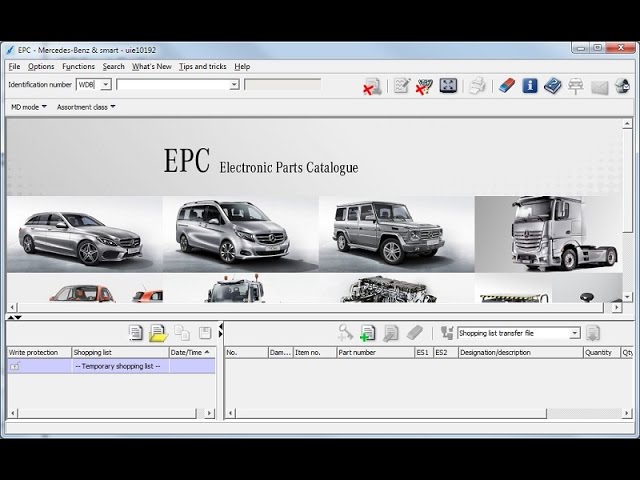Click the printer icon
Viewport: 640px width, 480px height.
click(x=477, y=86)
